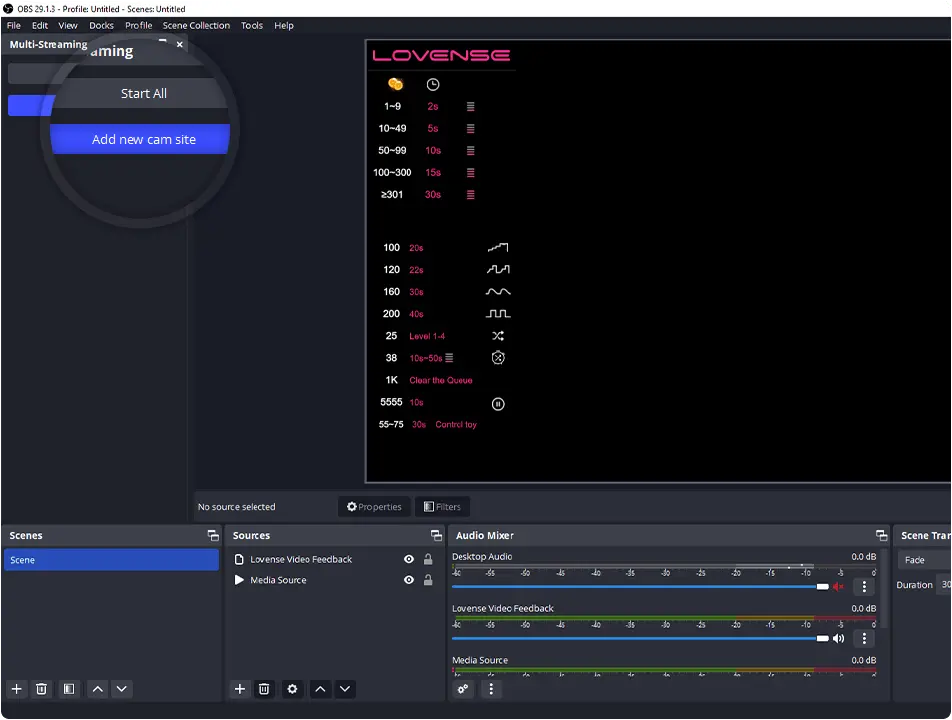This screenshot has width=952, height=720.
Task: Click the pulse pattern icon beside 120
Action: tap(498, 270)
